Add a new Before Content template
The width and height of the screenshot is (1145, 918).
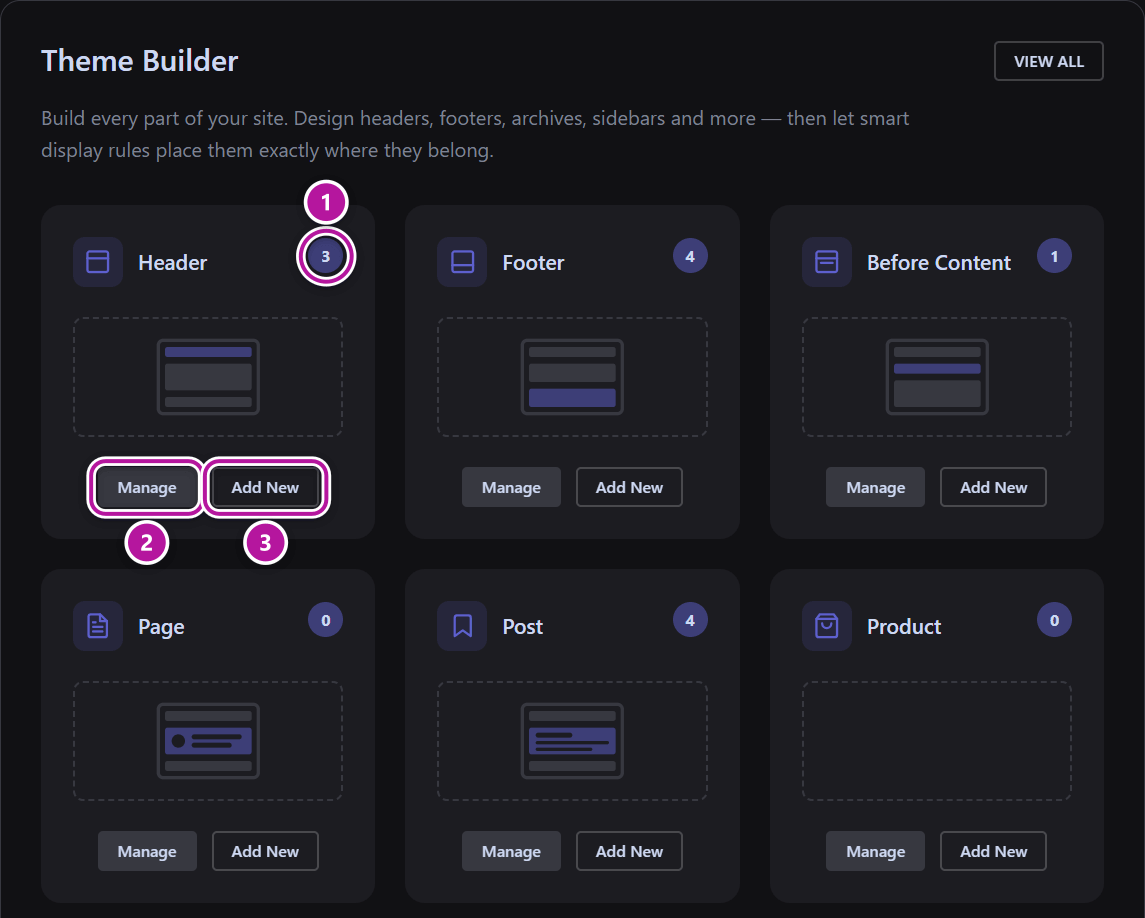(x=993, y=487)
